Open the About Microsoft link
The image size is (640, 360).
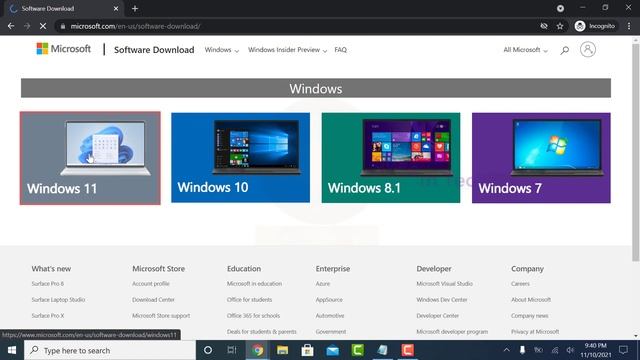531,300
